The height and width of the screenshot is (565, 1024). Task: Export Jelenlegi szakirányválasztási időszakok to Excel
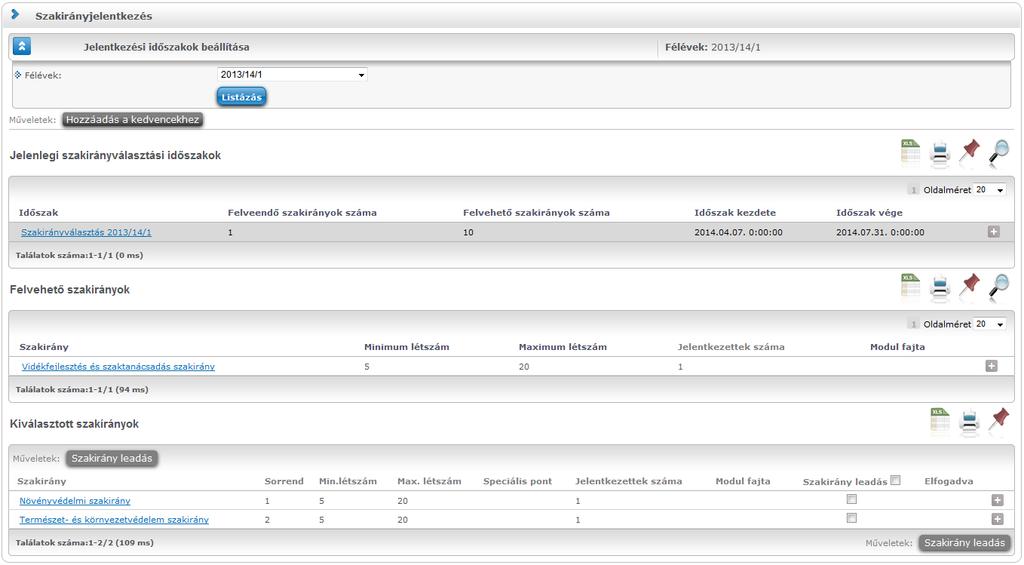910,152
